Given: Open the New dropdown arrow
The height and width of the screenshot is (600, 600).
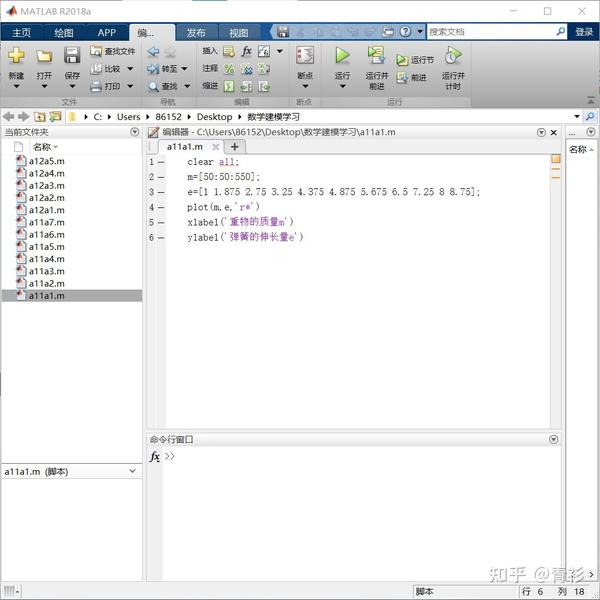Looking at the screenshot, I should [16, 86].
